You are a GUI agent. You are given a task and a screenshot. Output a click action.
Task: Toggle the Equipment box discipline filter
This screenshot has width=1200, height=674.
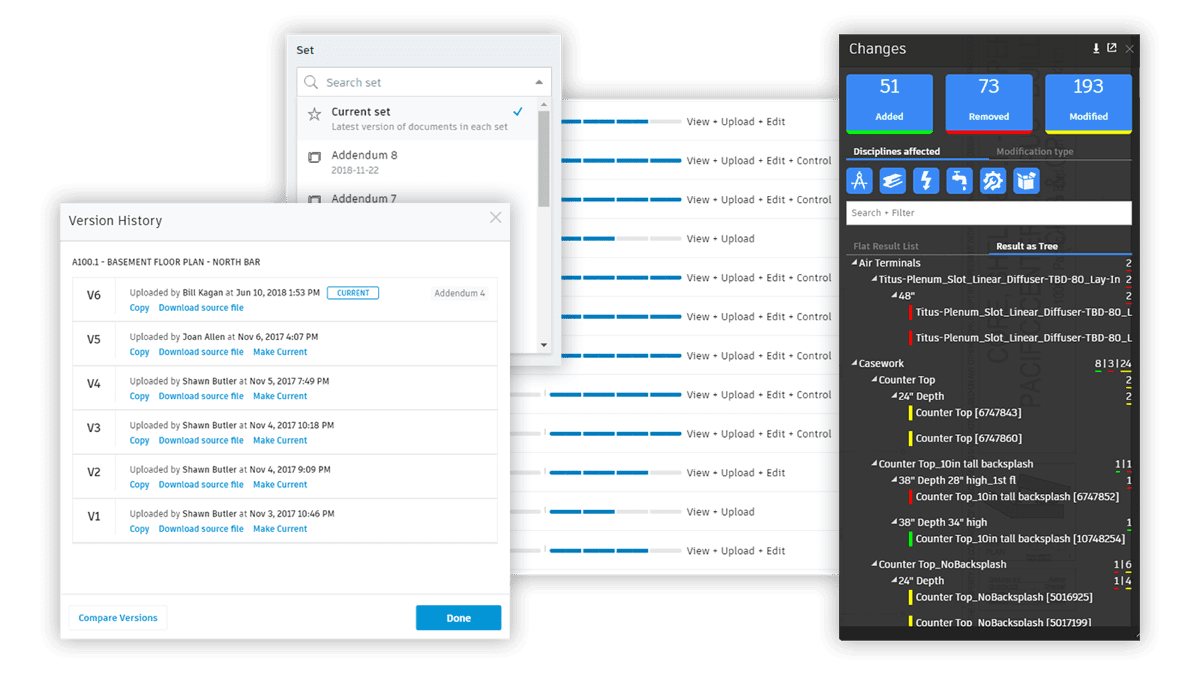click(x=1026, y=180)
